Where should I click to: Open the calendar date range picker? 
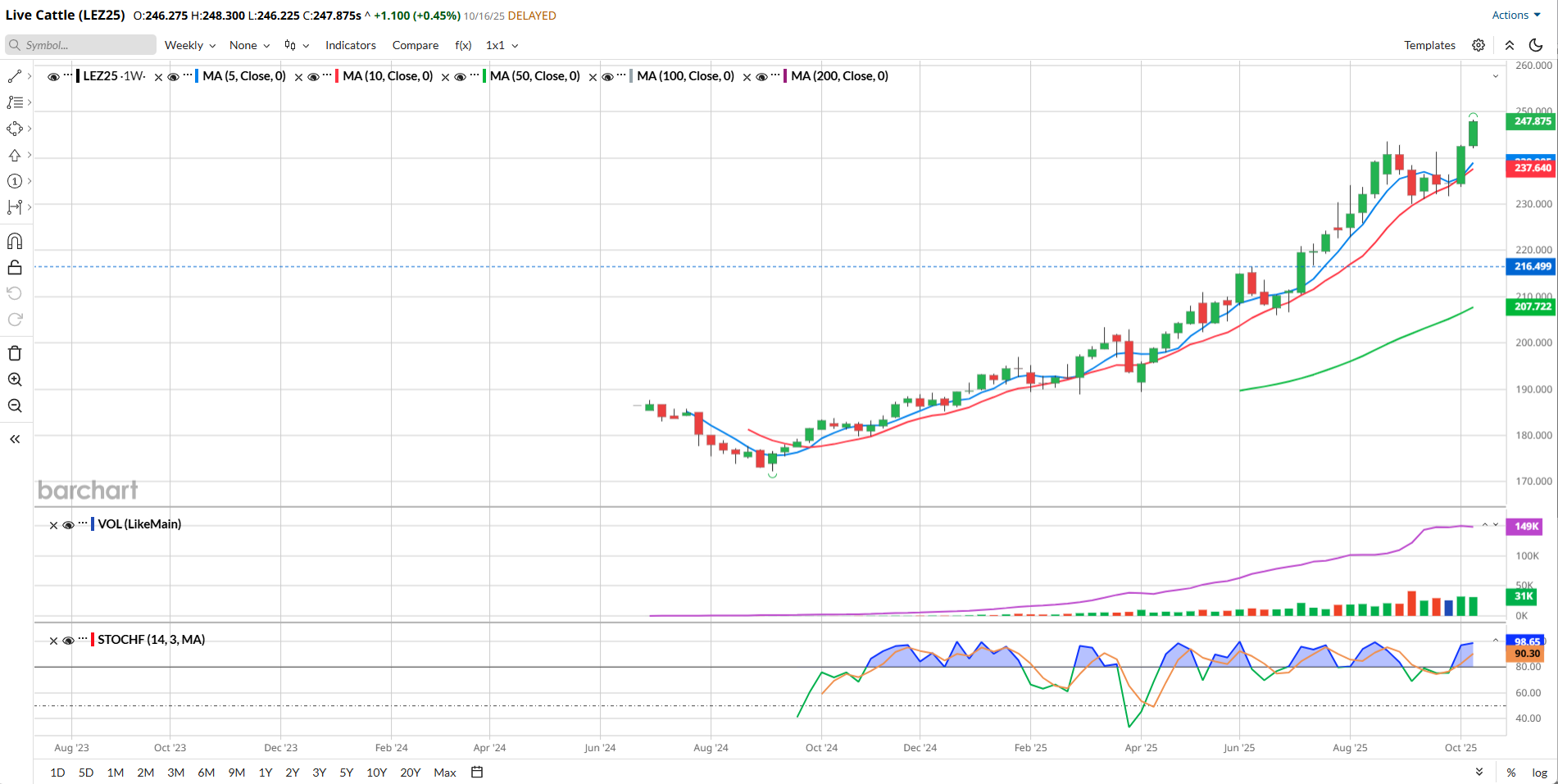click(477, 772)
